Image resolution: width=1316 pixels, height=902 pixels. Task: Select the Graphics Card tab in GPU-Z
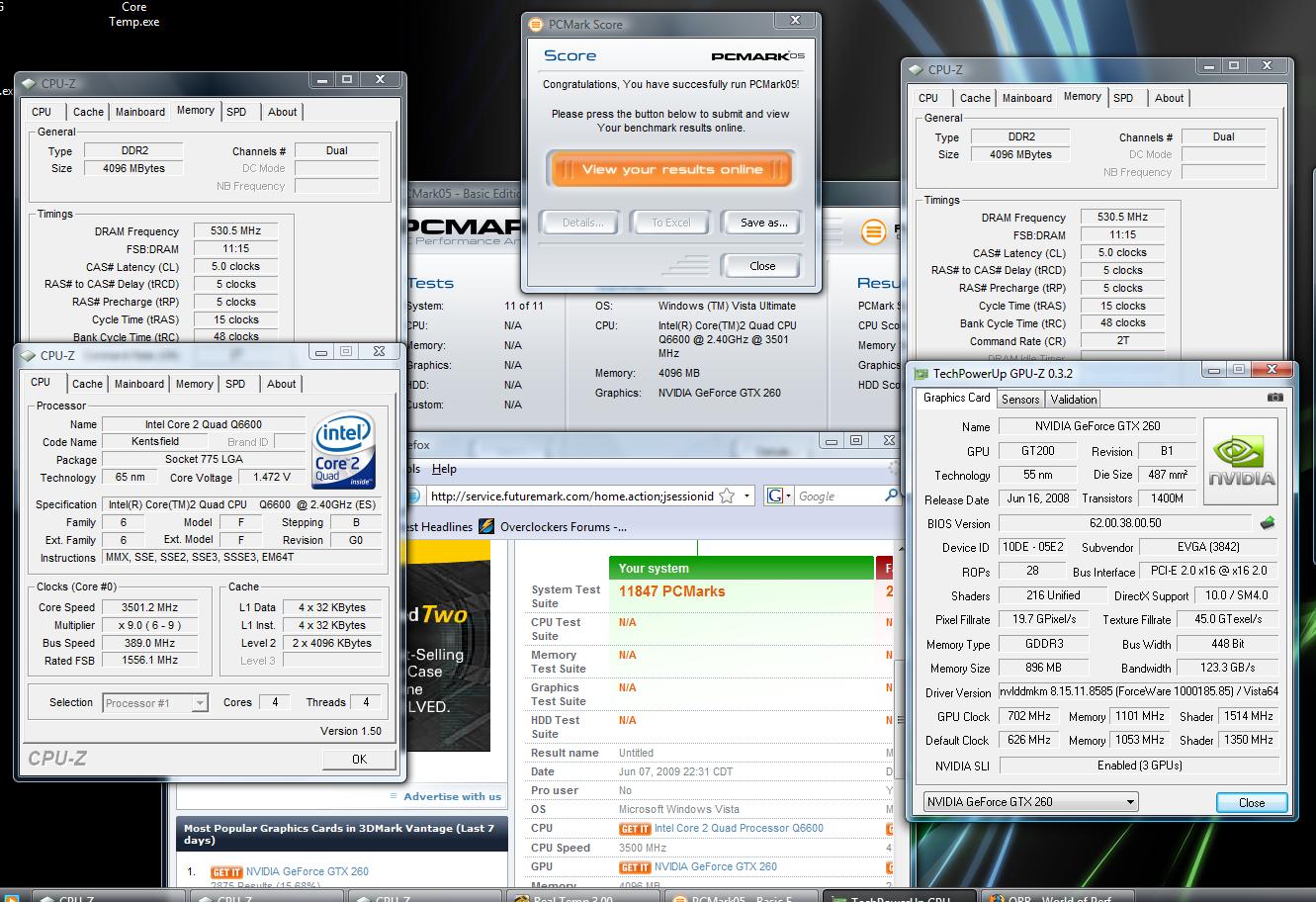pos(956,398)
